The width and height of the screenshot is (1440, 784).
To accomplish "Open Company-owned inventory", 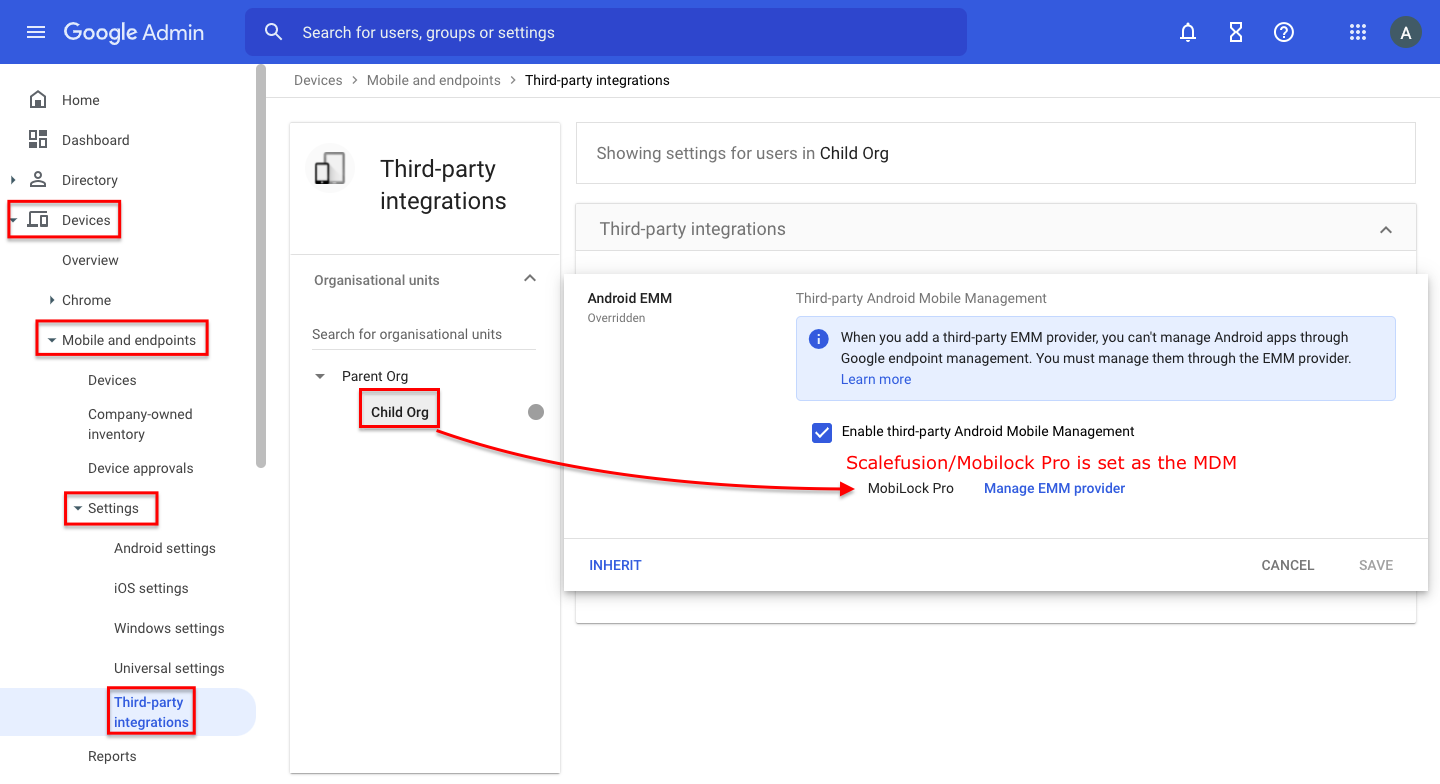I will click(140, 424).
